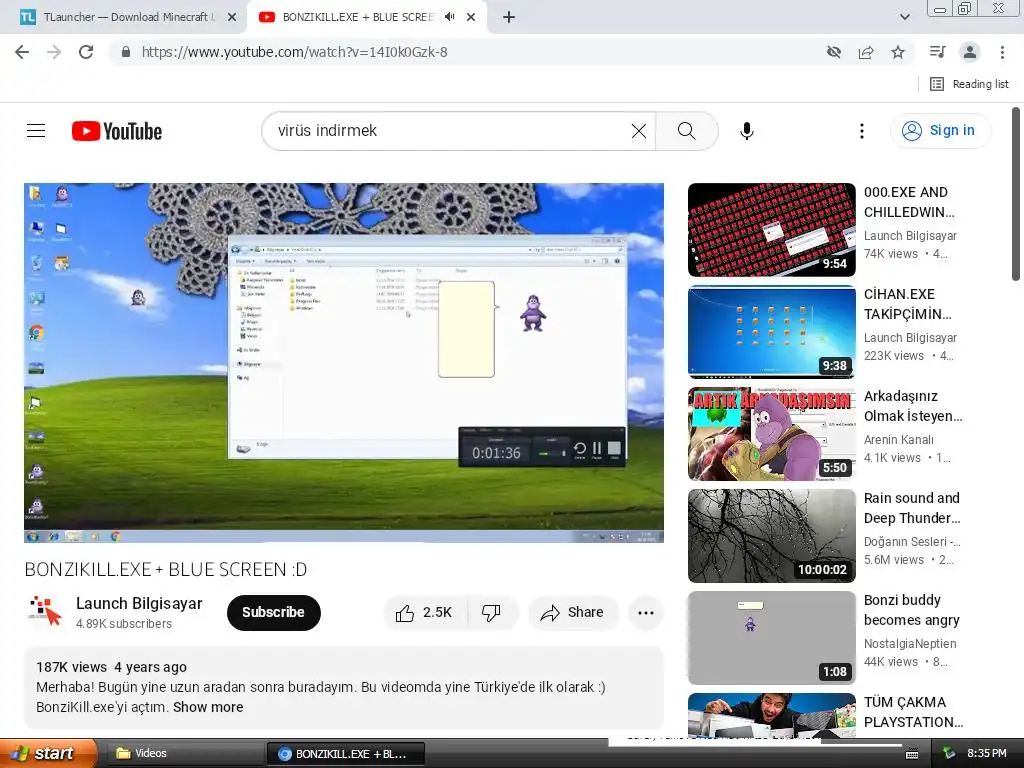
Task: Open the 000.EXE AND CHILLEDWIN title
Action: tap(909, 202)
